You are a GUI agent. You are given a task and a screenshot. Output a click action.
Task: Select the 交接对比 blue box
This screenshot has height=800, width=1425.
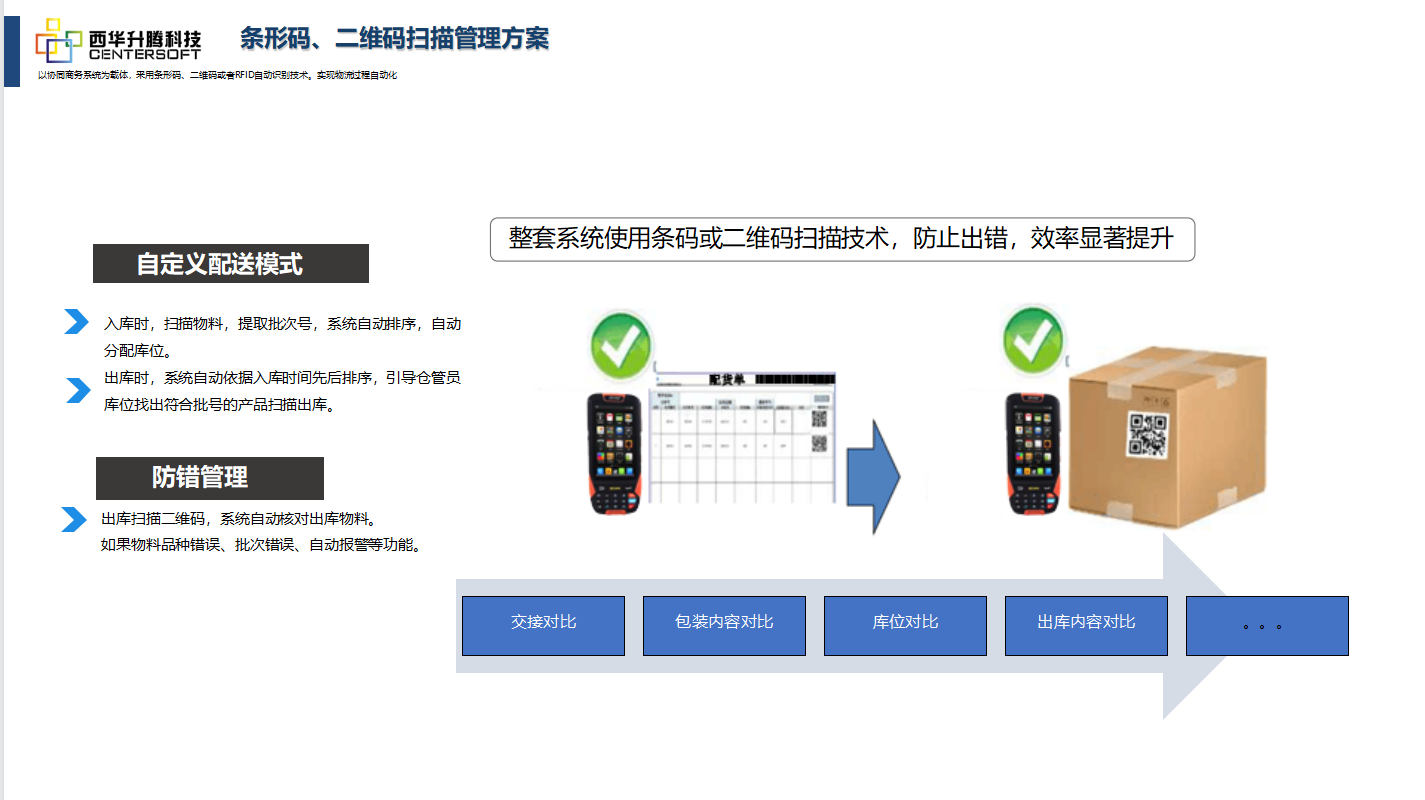point(543,626)
